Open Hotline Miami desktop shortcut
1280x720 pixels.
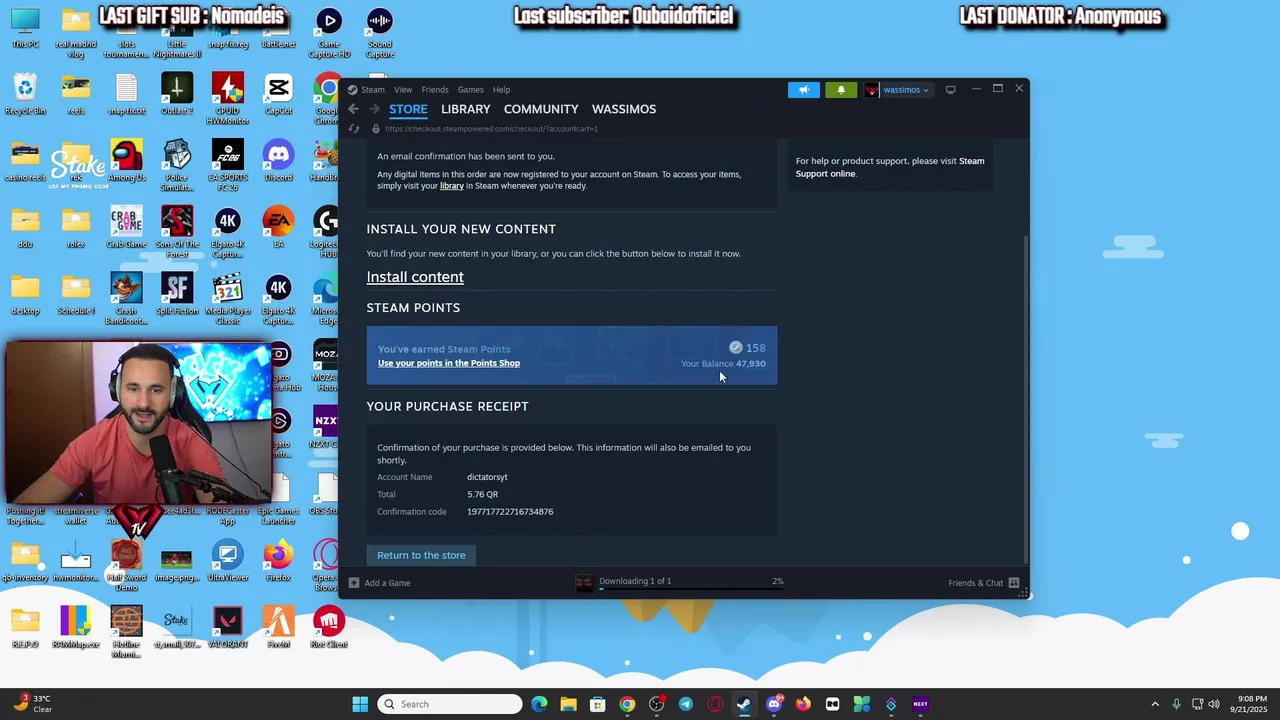(127, 632)
